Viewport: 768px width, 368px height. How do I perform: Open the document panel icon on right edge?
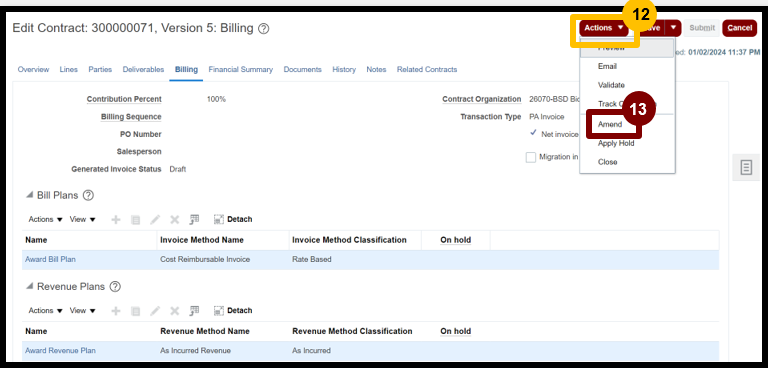[746, 167]
